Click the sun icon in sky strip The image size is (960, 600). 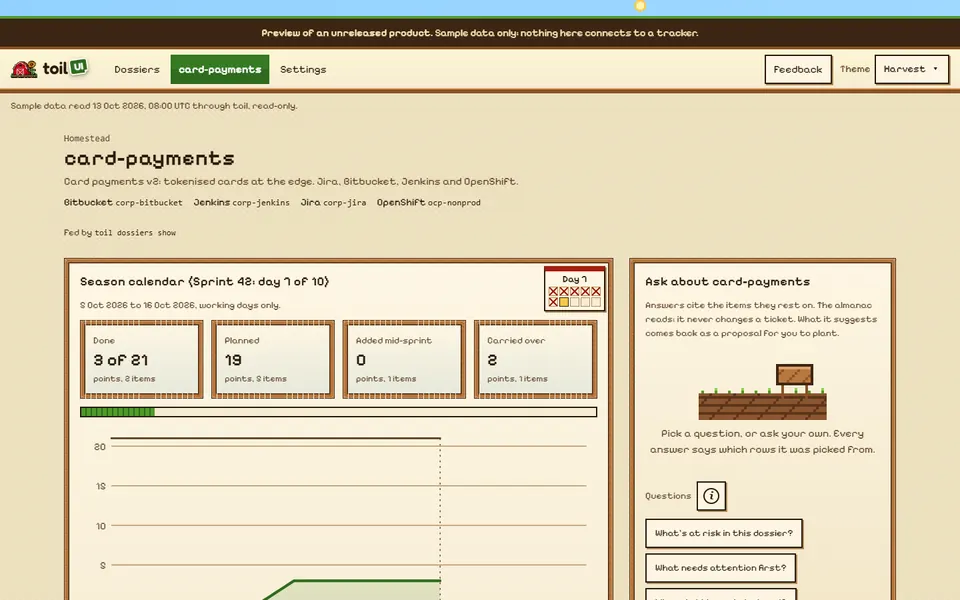coord(640,6)
